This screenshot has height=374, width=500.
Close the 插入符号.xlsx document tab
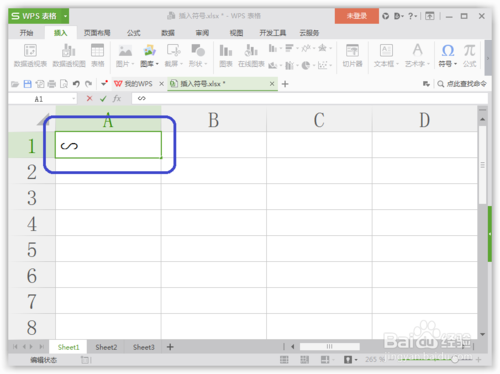click(x=272, y=84)
